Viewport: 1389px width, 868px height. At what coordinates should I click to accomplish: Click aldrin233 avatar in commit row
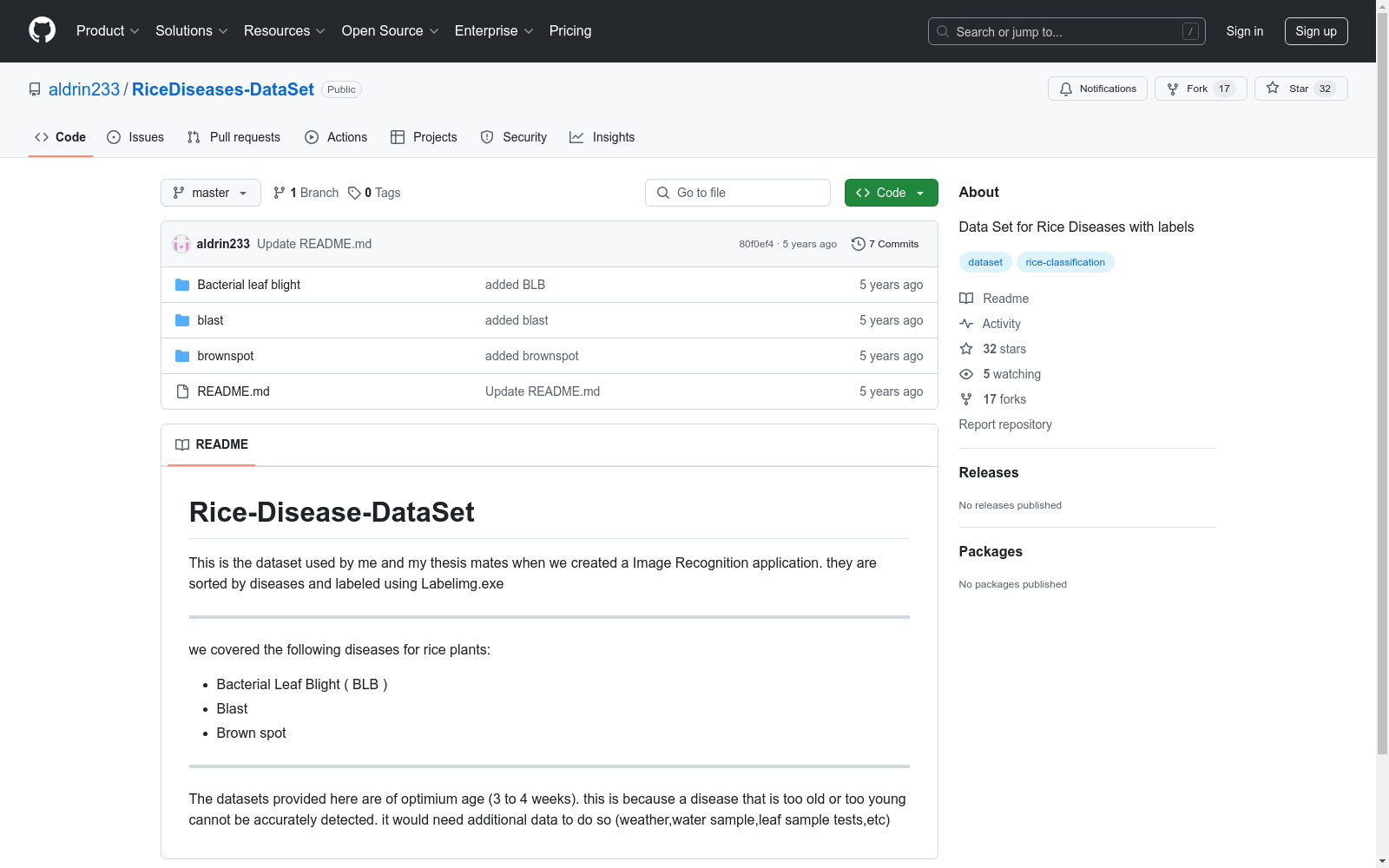click(x=181, y=244)
